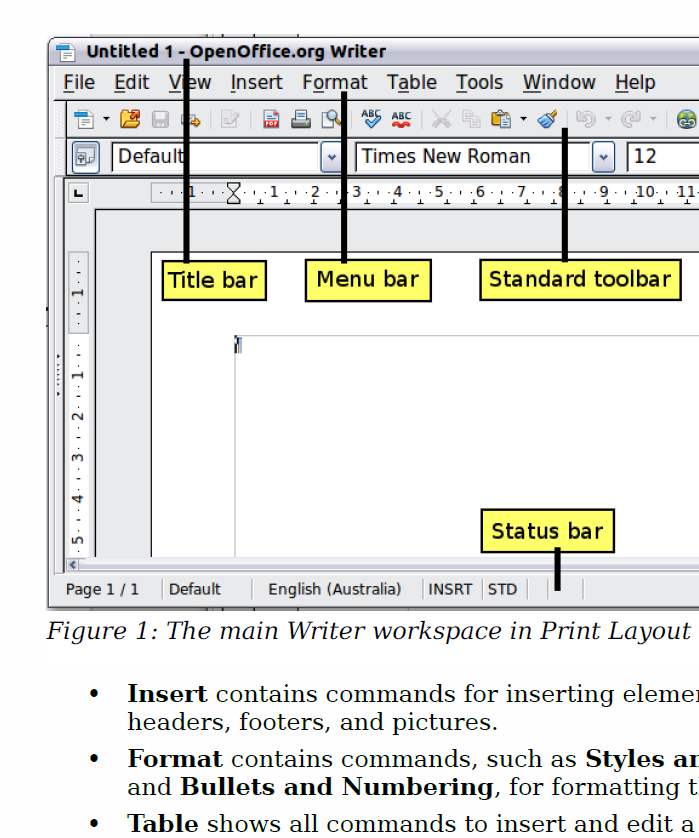Export directly as PDF icon
699x838 pixels.
(271, 119)
